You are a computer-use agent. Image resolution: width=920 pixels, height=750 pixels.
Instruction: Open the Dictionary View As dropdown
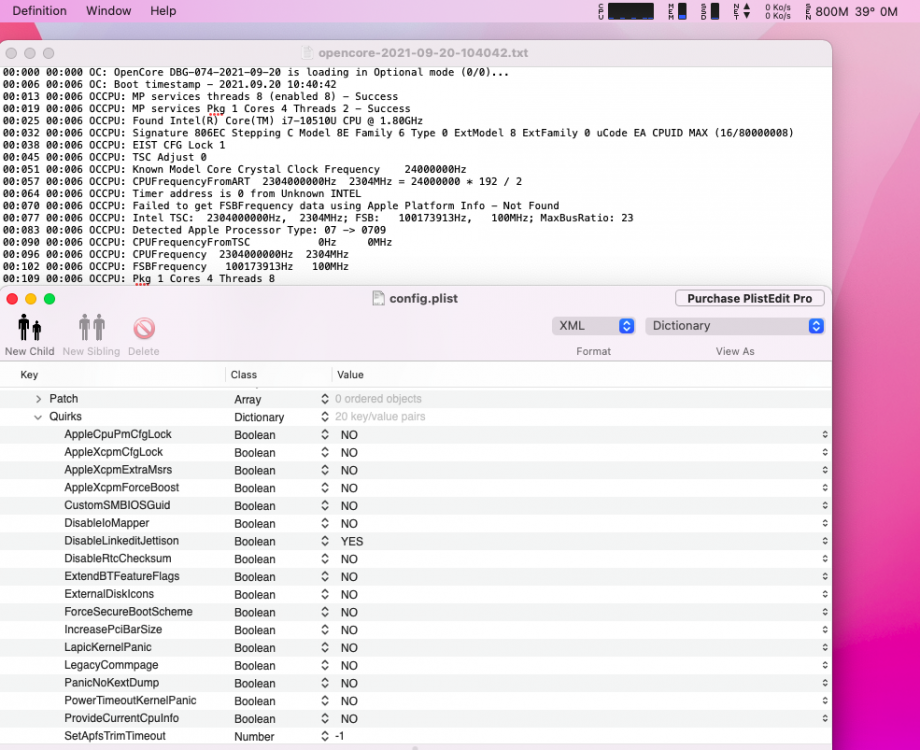pos(735,326)
